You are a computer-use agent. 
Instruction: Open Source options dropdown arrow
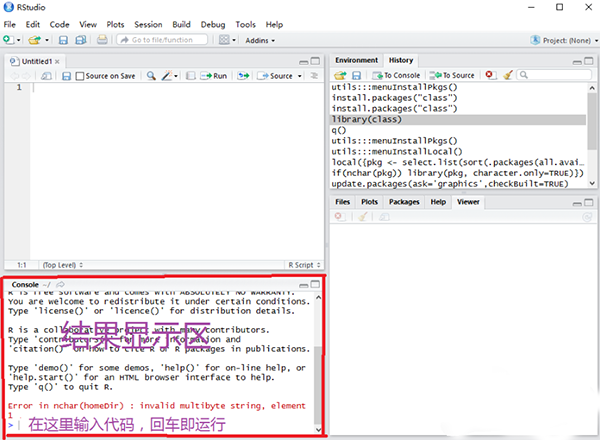(x=300, y=76)
